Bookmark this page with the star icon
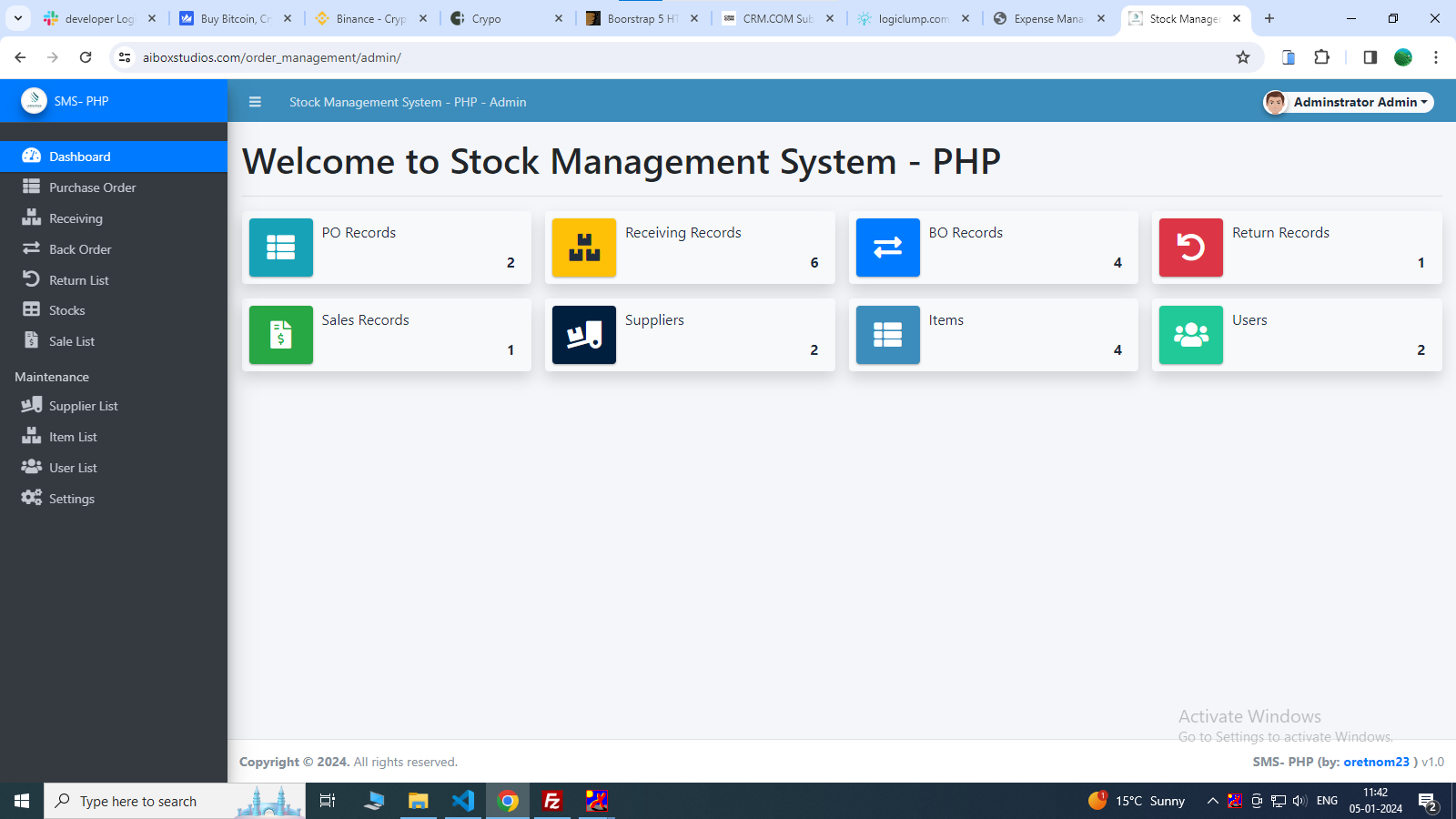Viewport: 1456px width, 819px height. click(1243, 57)
